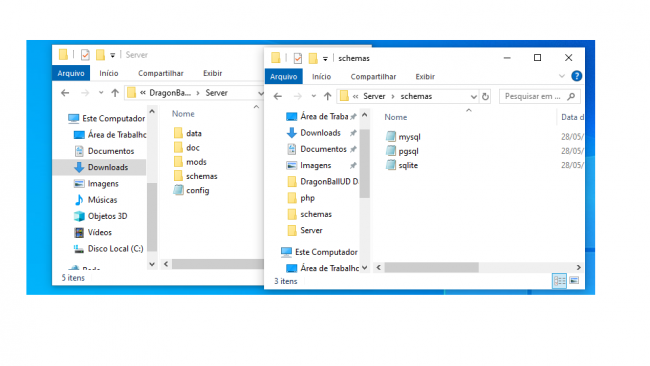Select DragonBallUD folder in schemas navigation pane
This screenshot has width=650, height=366.
click(323, 182)
